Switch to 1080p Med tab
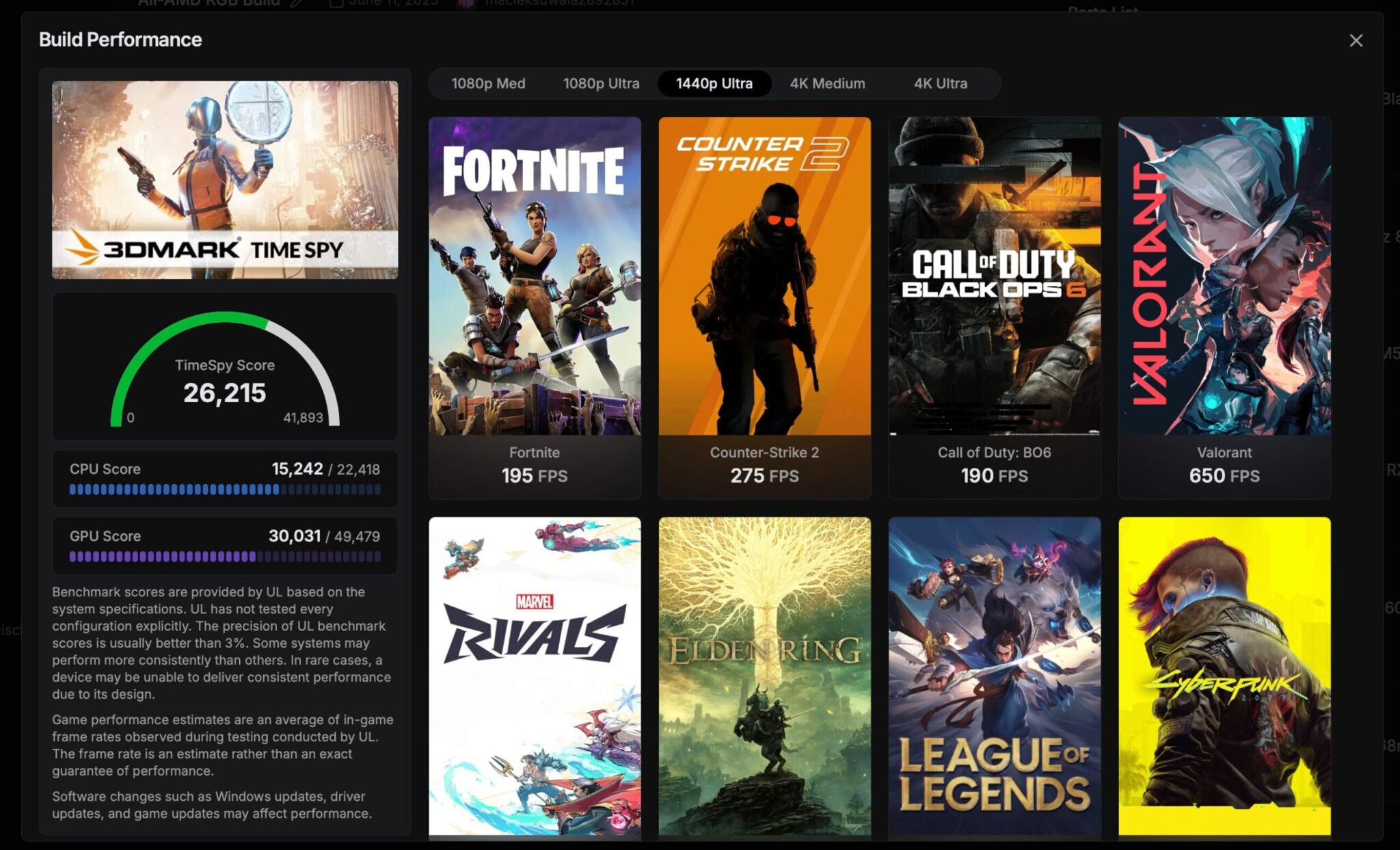This screenshot has height=850, width=1400. [488, 83]
